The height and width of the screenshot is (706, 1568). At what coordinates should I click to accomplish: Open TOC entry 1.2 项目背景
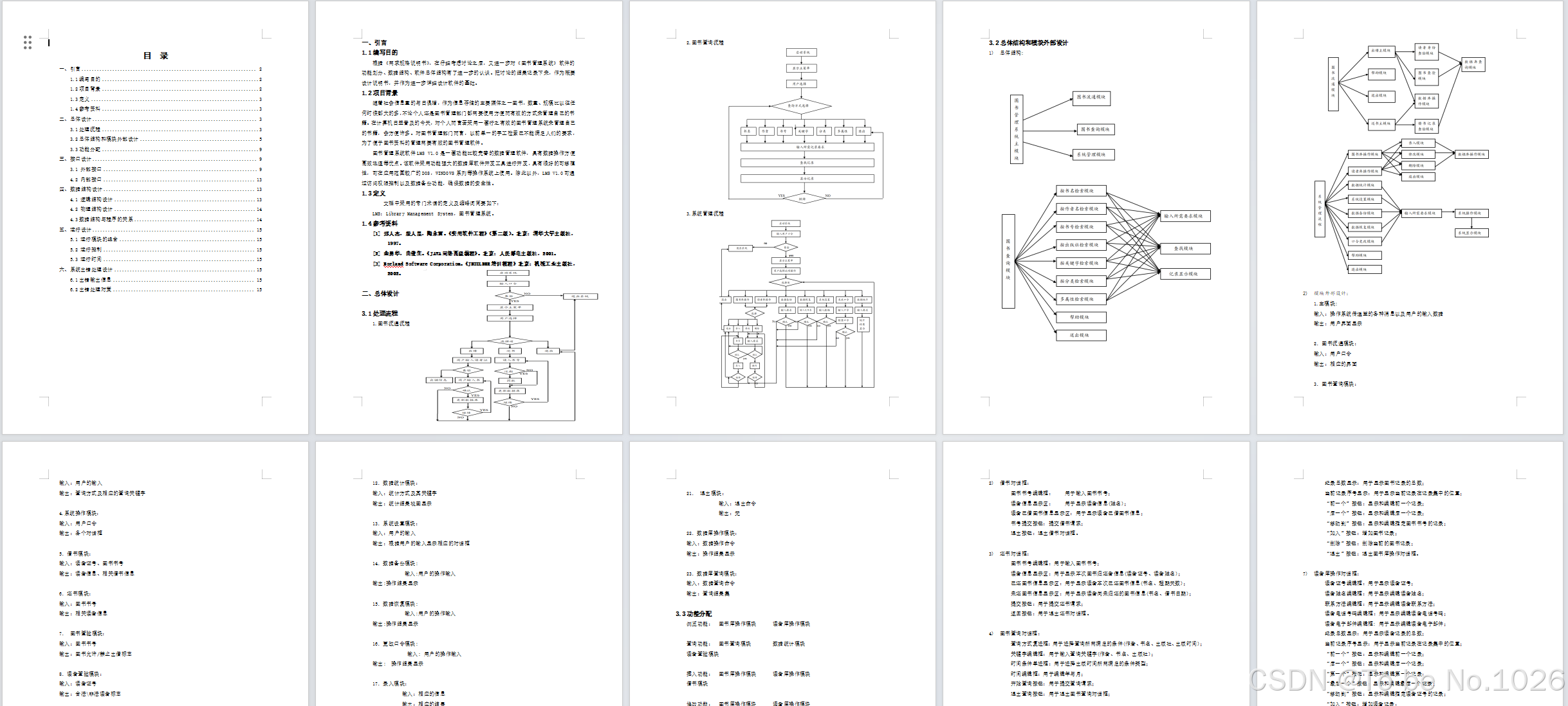coord(85,89)
